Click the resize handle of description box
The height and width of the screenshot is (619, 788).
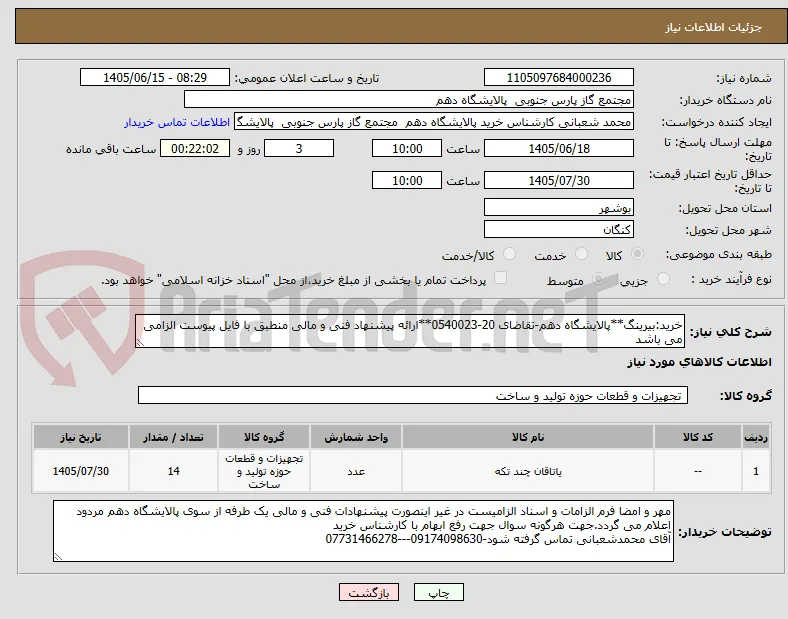click(140, 343)
